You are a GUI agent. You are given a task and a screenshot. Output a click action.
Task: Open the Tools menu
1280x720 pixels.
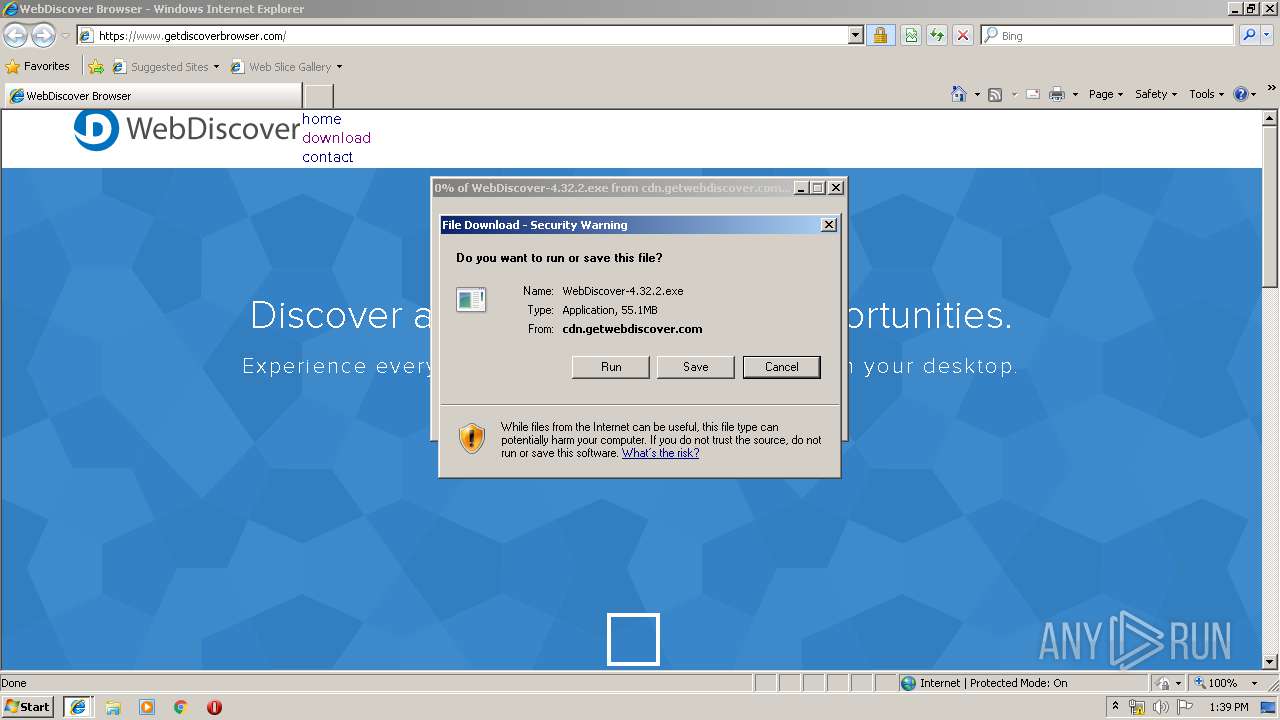1206,94
